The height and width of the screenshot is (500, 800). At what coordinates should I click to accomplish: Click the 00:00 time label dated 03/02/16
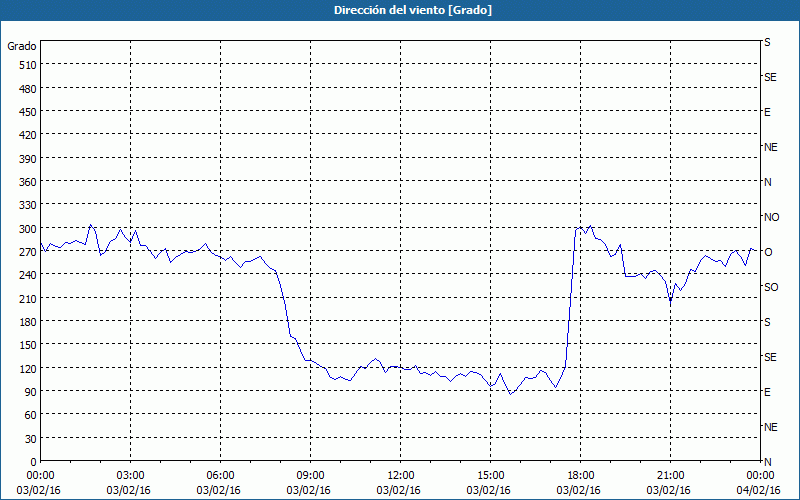pos(40,476)
